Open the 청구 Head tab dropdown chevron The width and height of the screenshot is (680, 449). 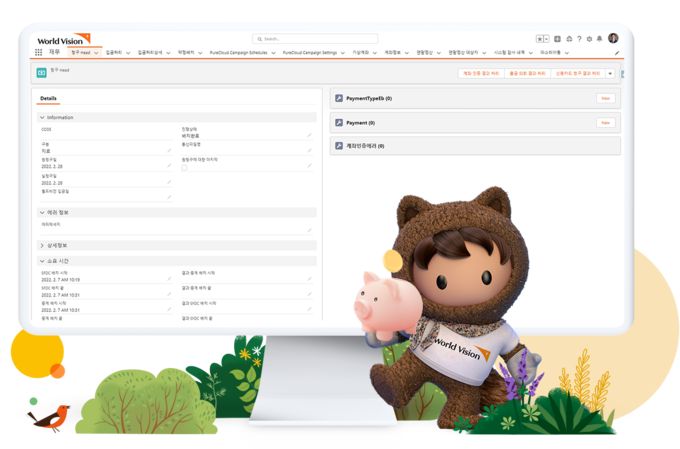(x=96, y=53)
